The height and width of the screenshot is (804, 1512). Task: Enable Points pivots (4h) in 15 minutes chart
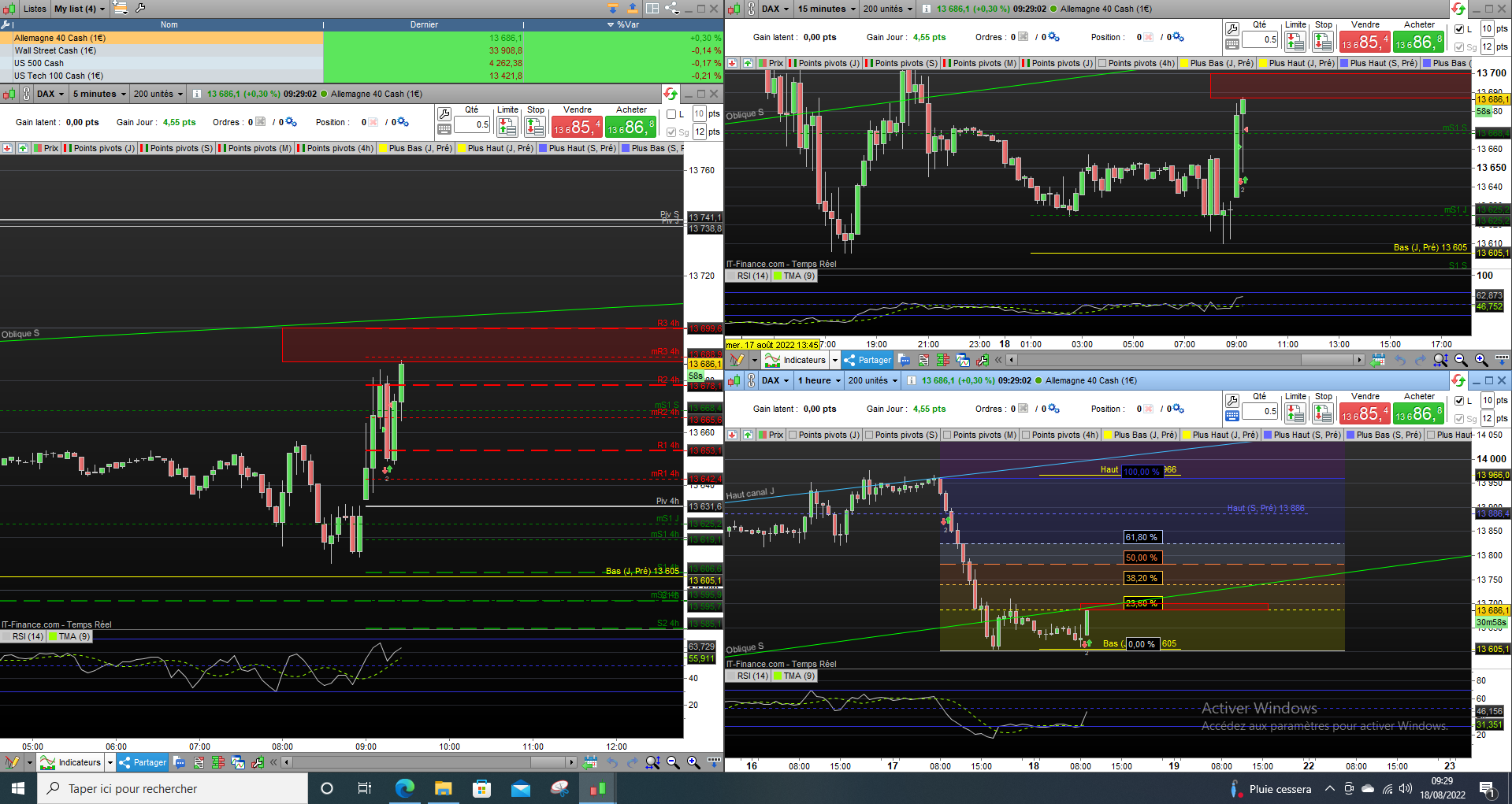click(x=1102, y=63)
